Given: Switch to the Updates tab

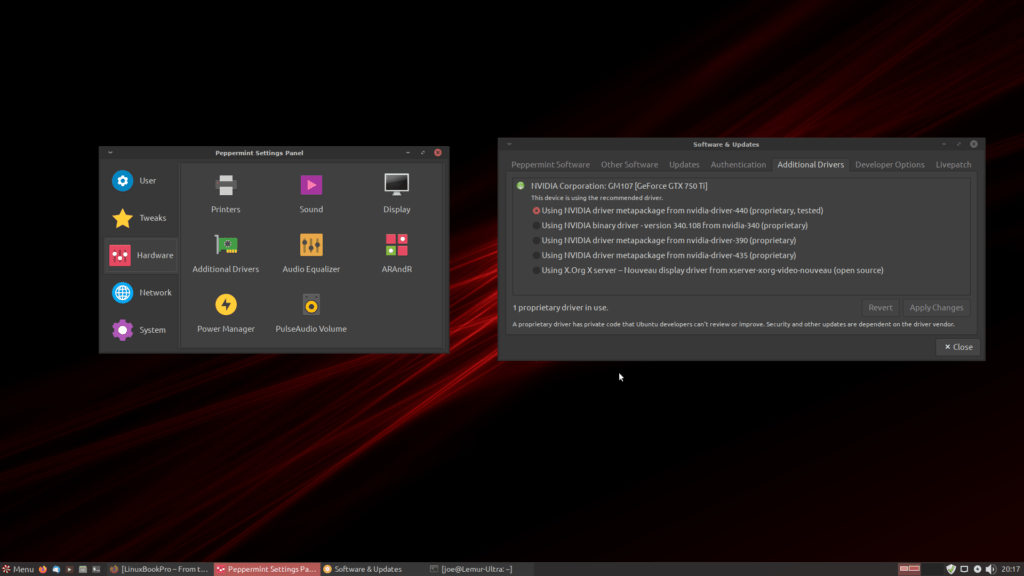Looking at the screenshot, I should point(684,165).
